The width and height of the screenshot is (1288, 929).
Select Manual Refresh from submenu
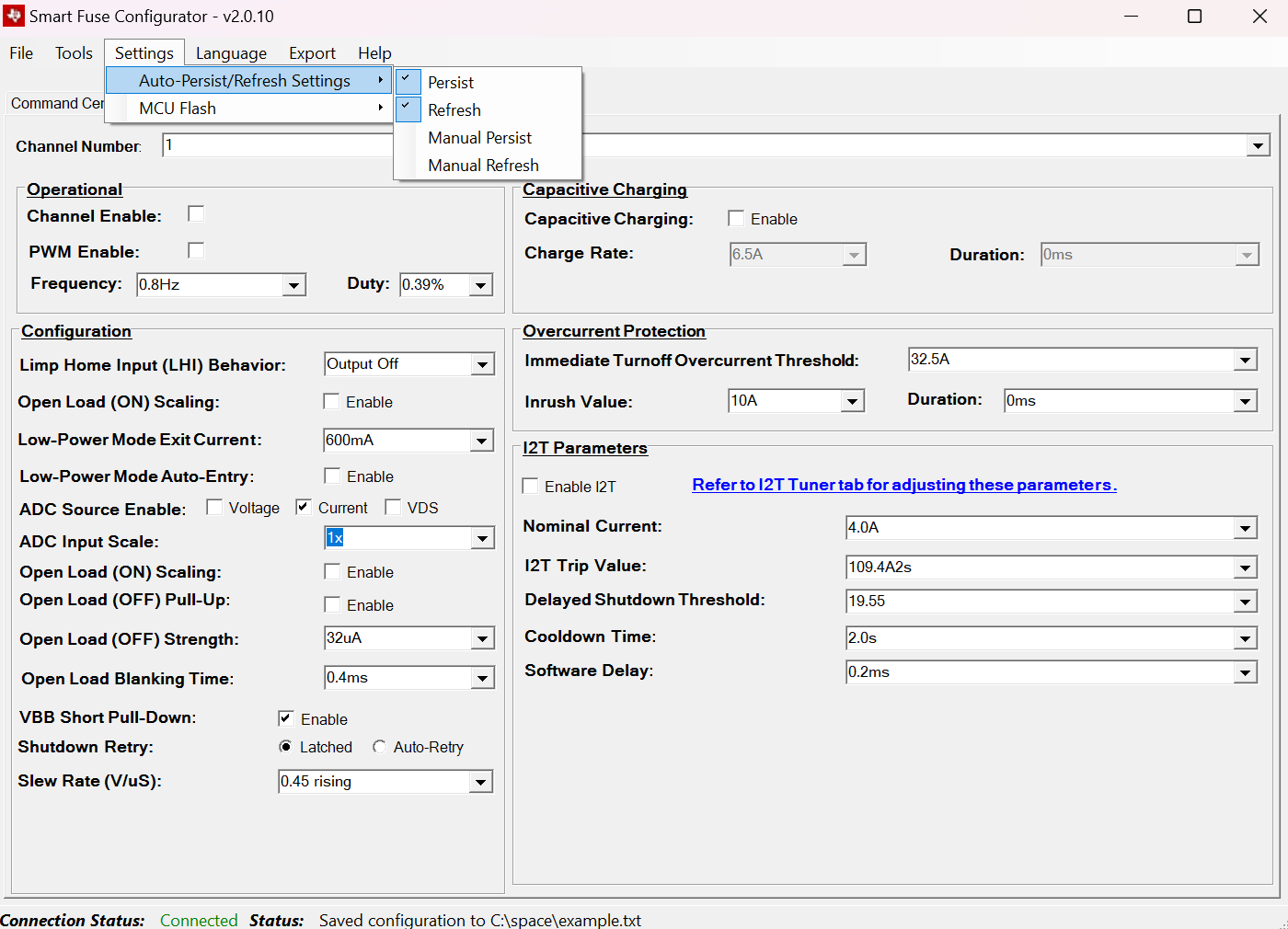[x=483, y=166]
